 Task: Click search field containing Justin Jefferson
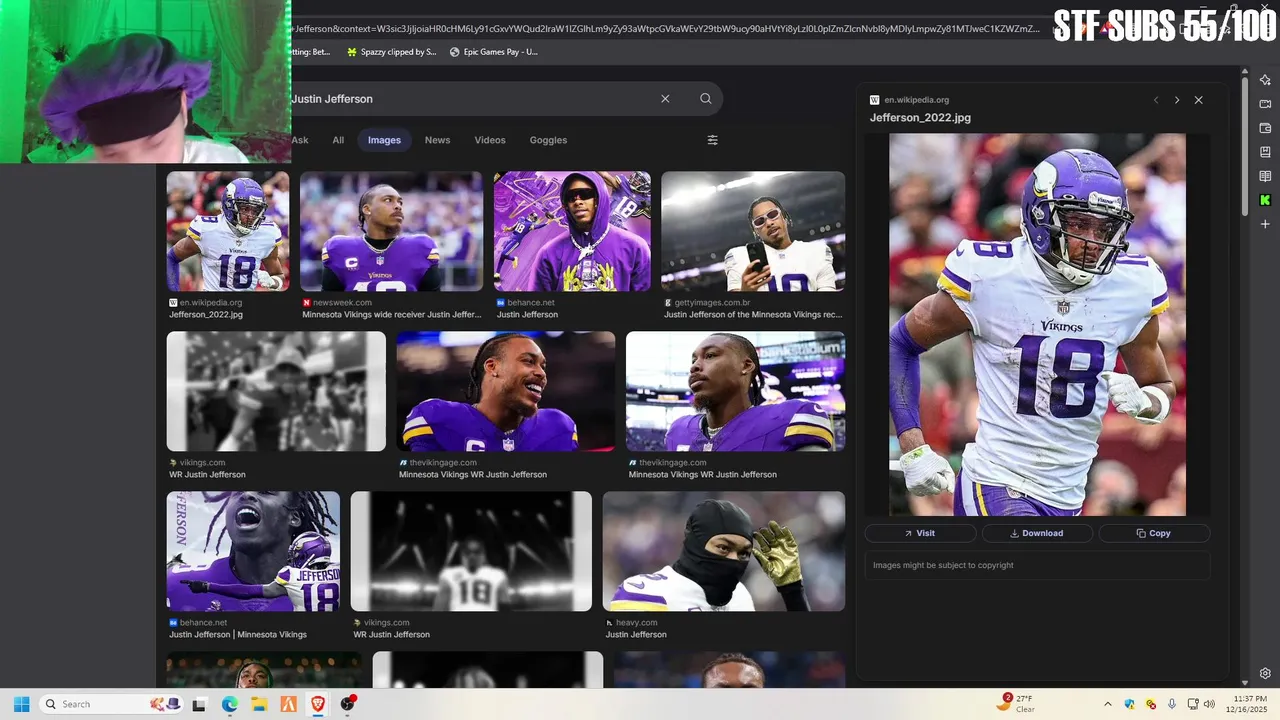click(470, 99)
